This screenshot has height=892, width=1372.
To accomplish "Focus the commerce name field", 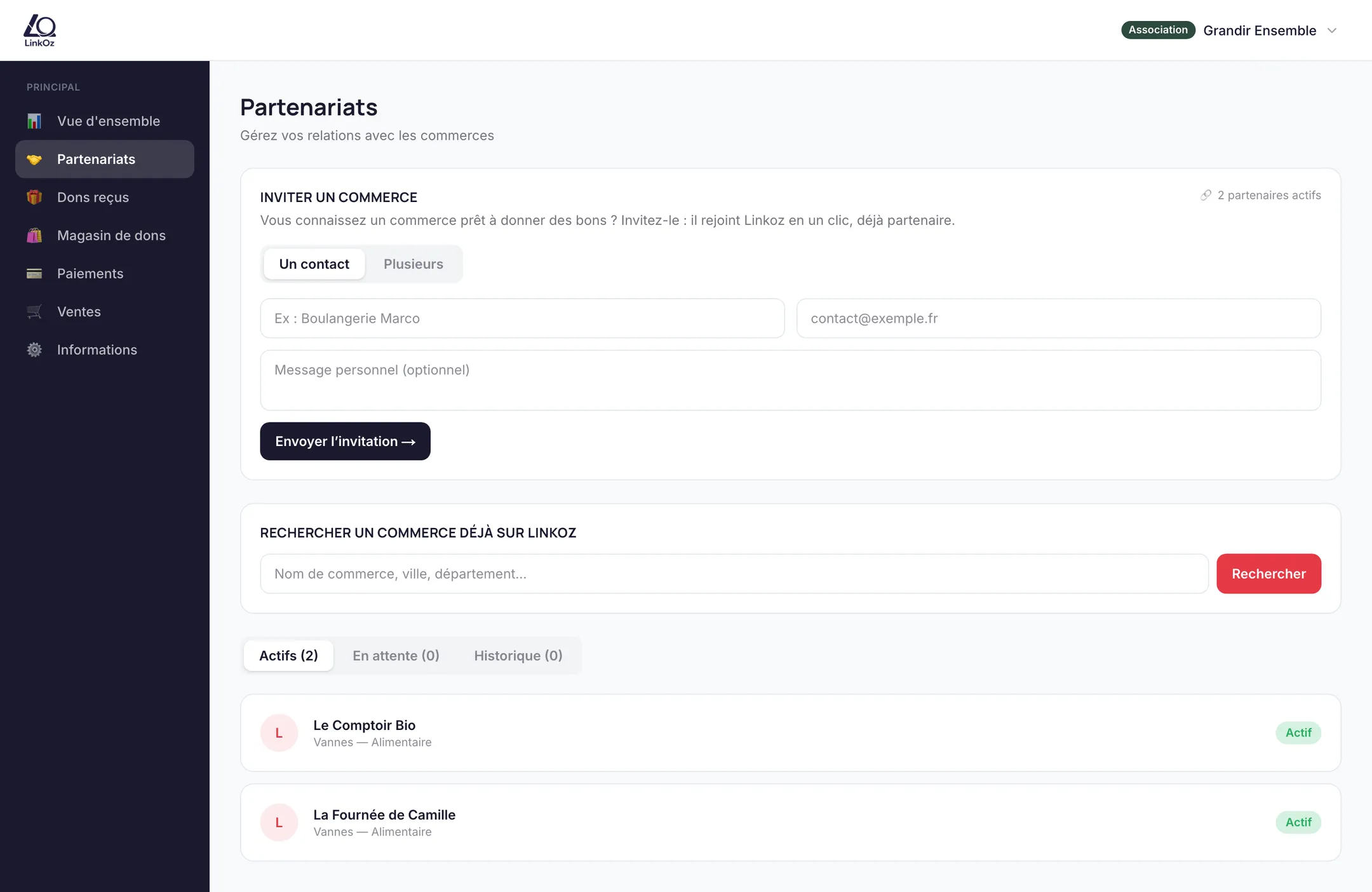I will click(x=522, y=318).
